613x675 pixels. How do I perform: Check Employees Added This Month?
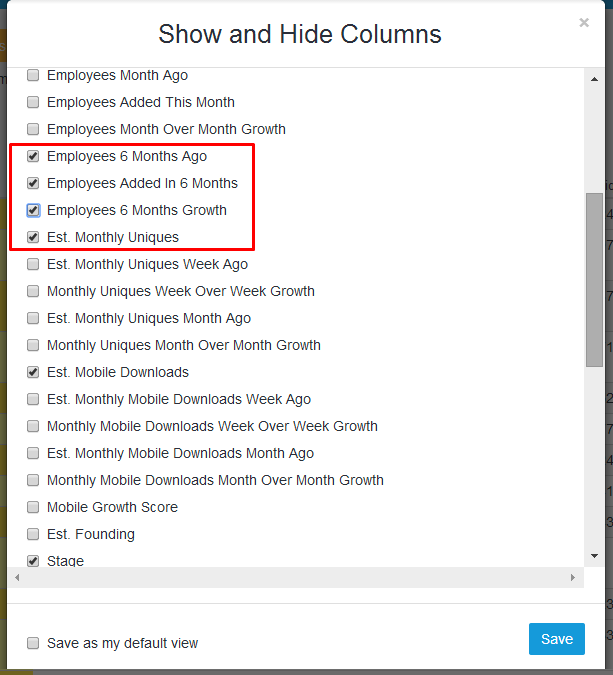(33, 102)
